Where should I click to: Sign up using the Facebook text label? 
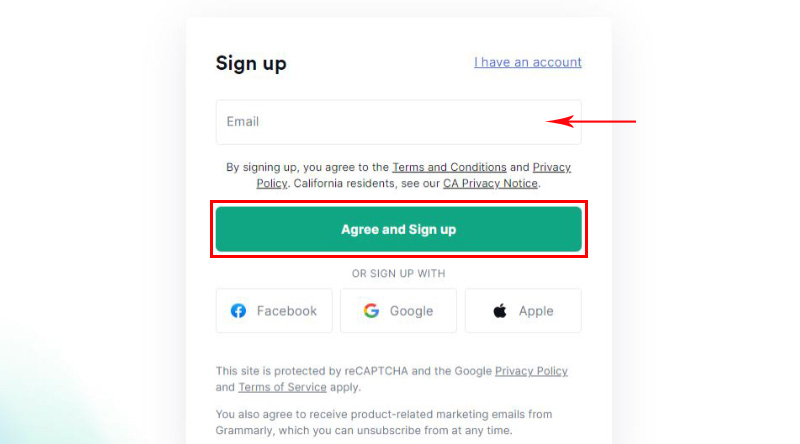pyautogui.click(x=287, y=311)
